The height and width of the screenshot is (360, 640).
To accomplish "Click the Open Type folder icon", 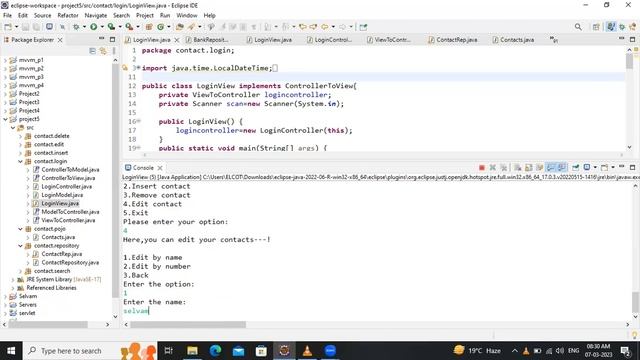I will click(180, 27).
